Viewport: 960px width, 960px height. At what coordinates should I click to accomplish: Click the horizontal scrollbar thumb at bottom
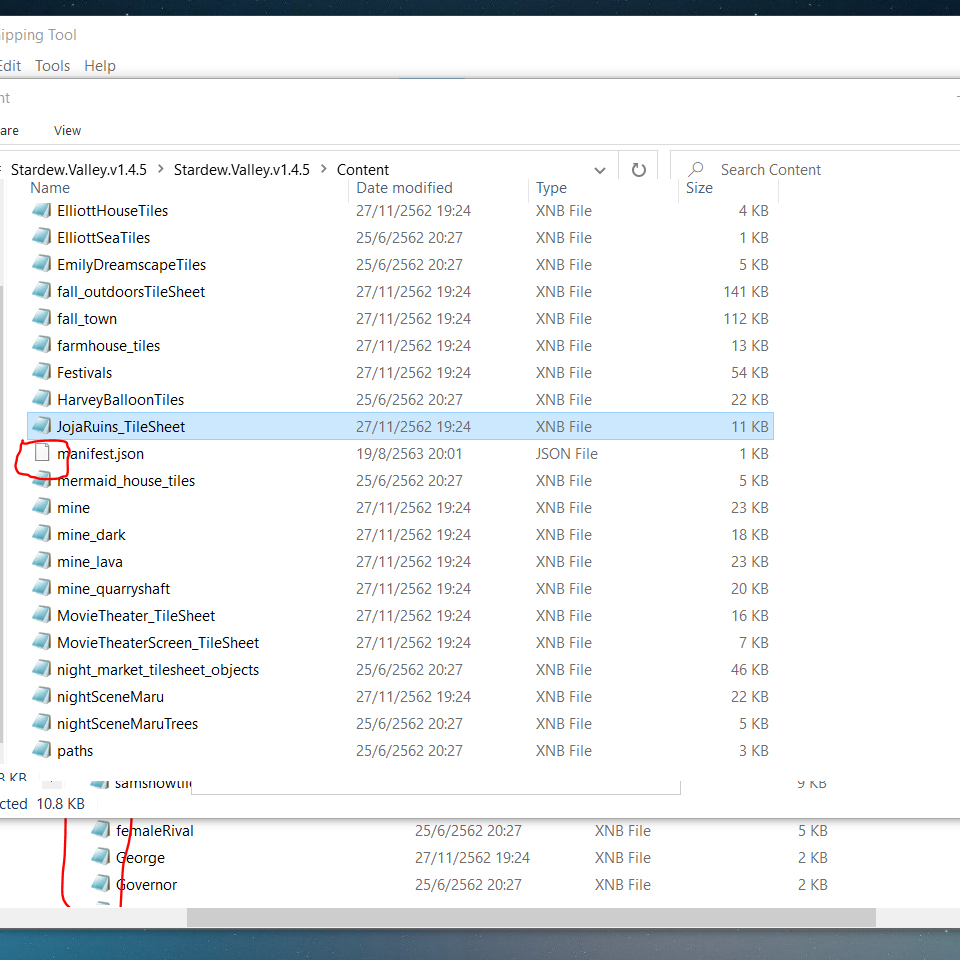point(531,917)
